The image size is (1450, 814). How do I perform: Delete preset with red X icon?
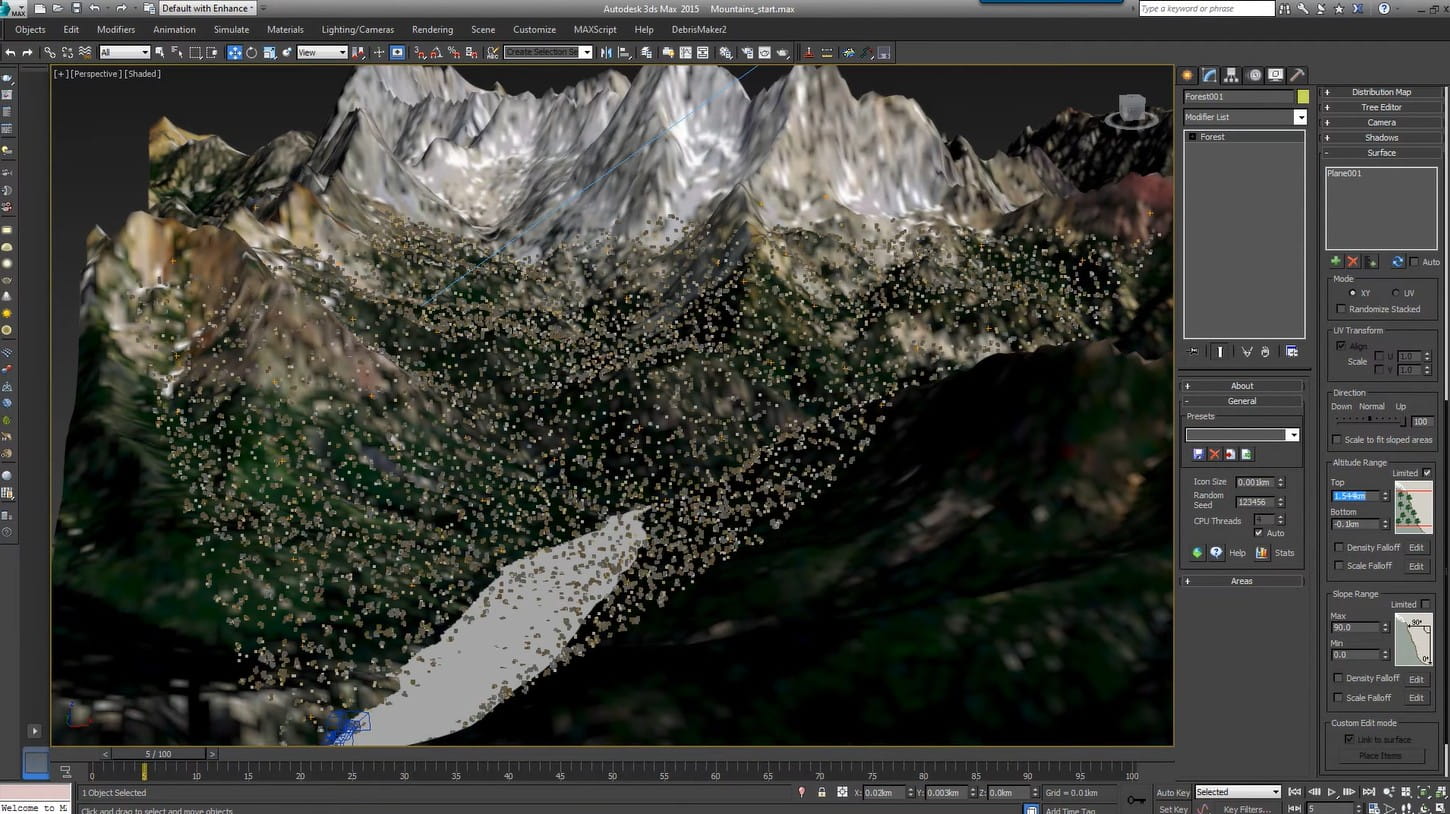pos(1214,454)
